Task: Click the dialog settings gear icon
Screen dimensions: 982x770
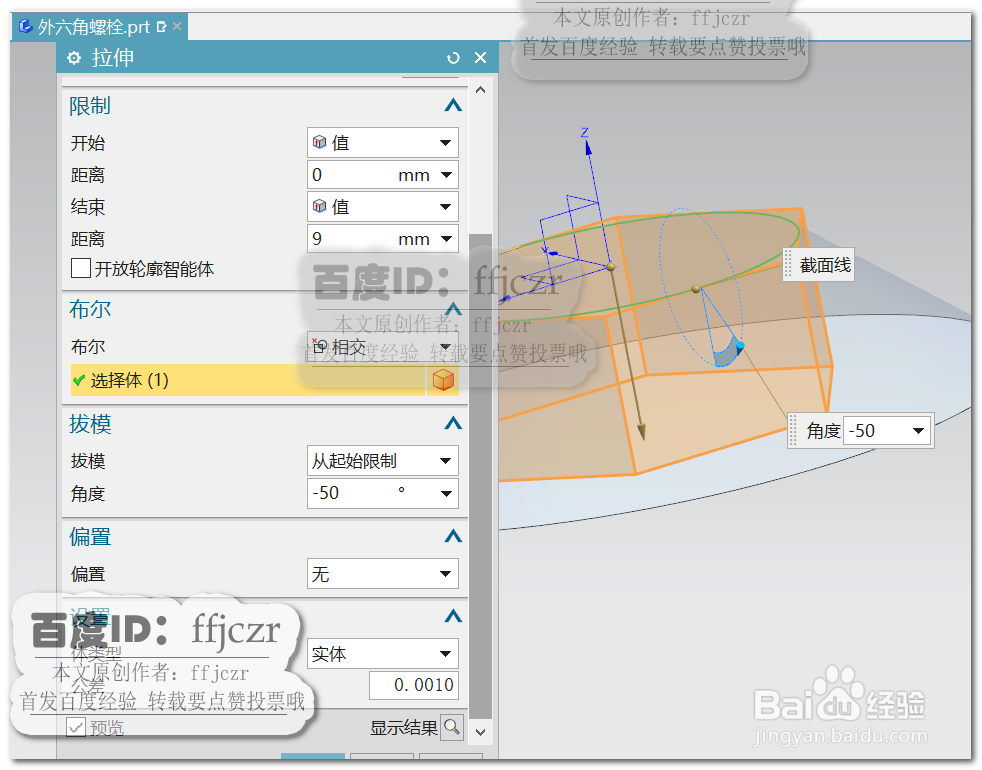Action: click(74, 58)
